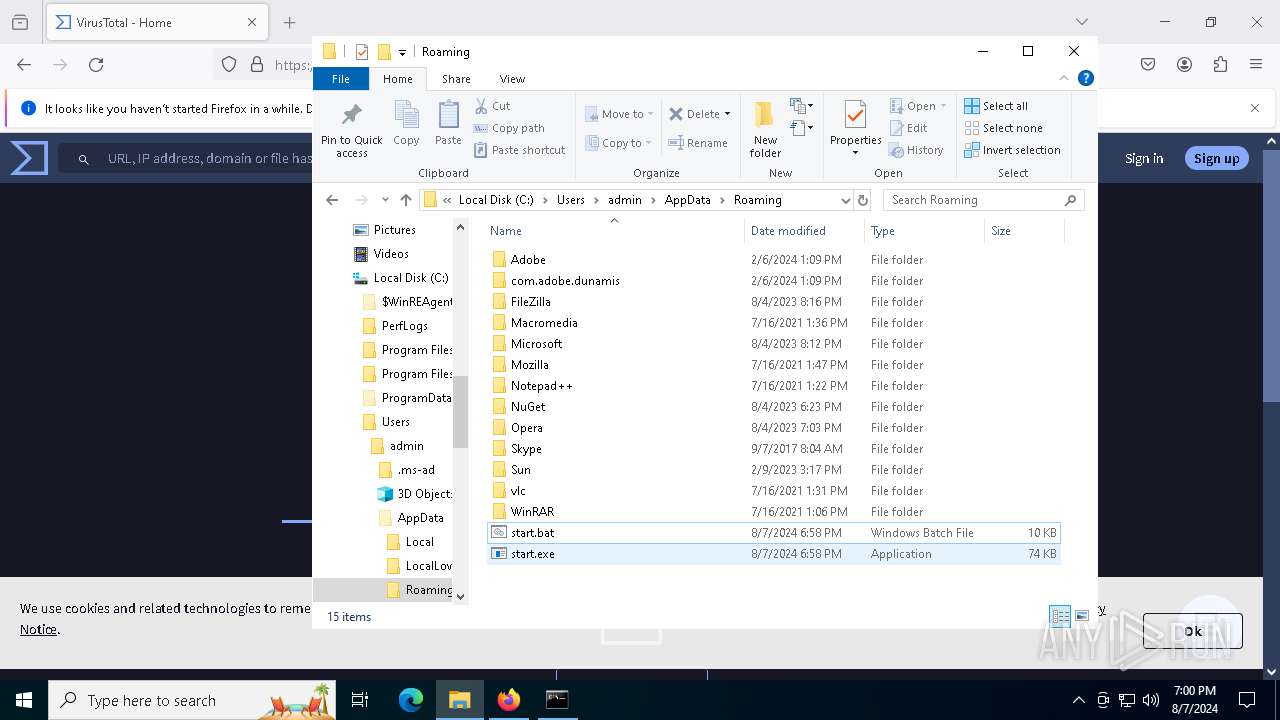
Task: Reload page in Firefox toolbar
Action: (96, 64)
